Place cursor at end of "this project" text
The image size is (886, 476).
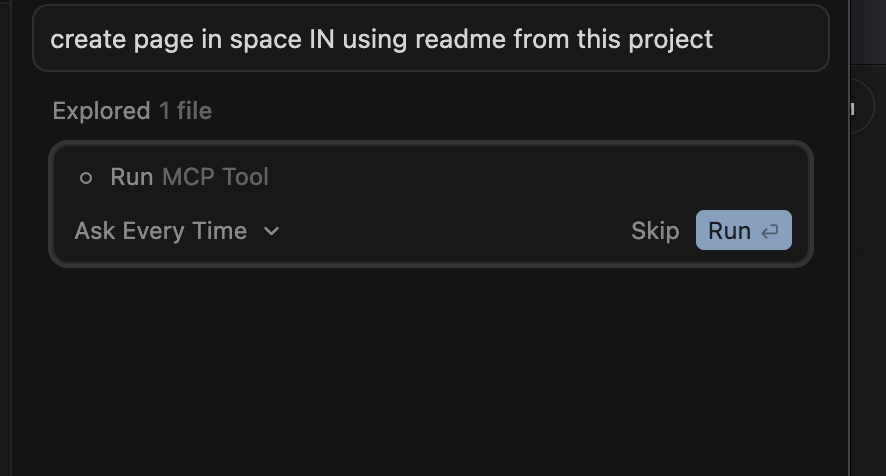pyautogui.click(x=714, y=39)
